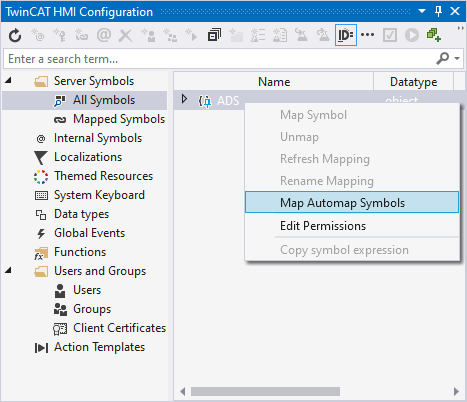The image size is (467, 402).
Task: Click the collapse all windows icon
Action: [214, 35]
